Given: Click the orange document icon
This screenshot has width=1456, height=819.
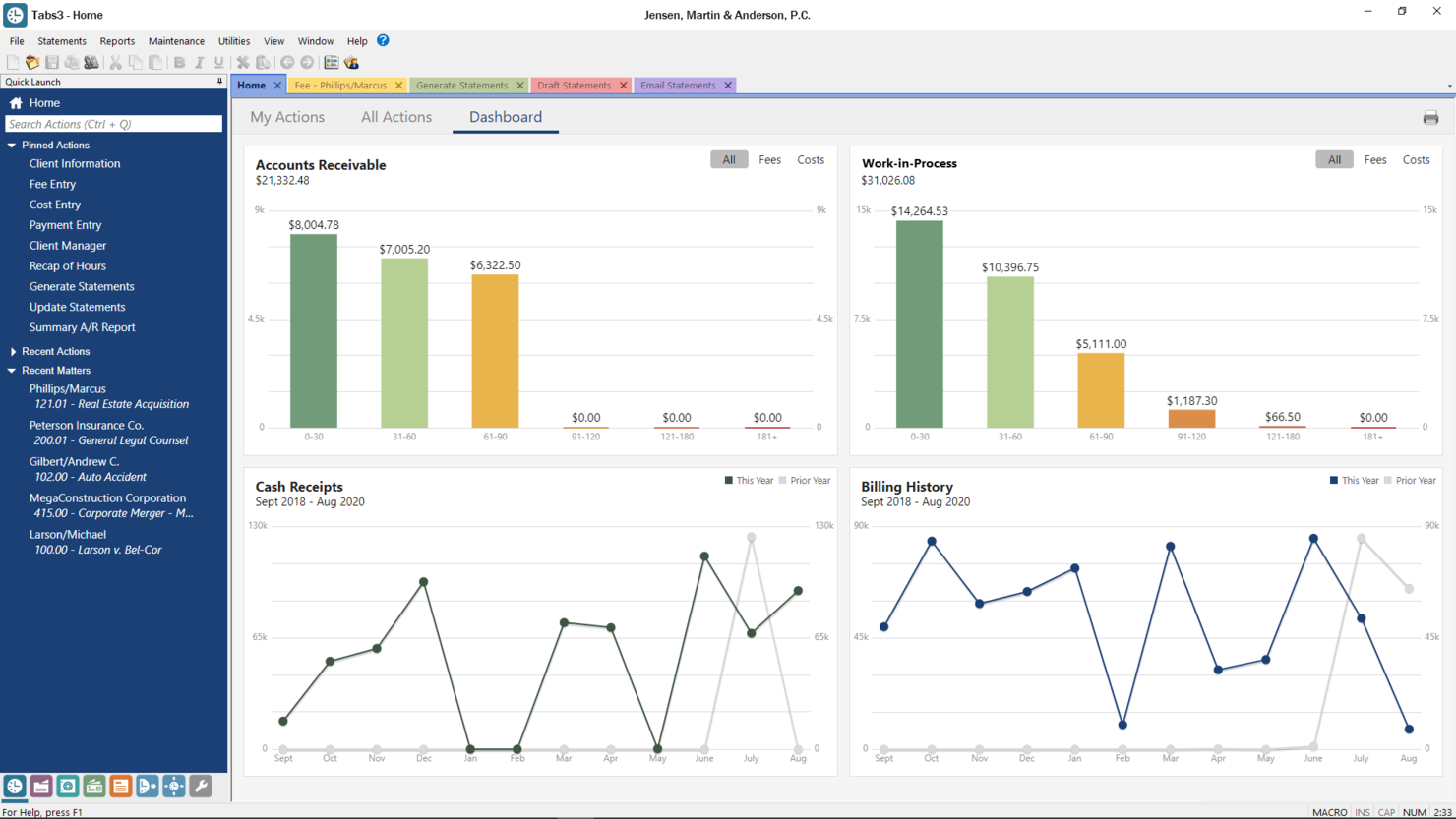Looking at the screenshot, I should 121,786.
